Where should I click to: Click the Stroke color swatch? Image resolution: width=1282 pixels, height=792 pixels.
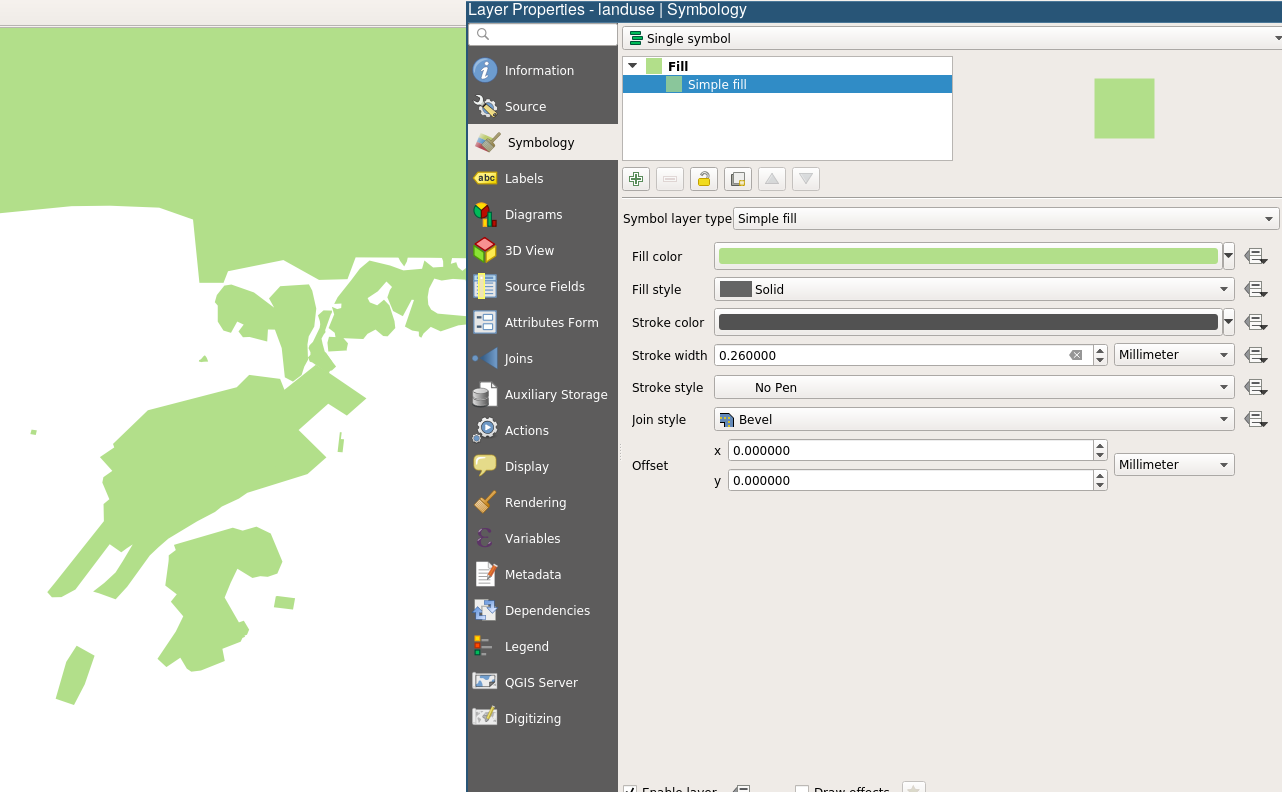(x=967, y=322)
